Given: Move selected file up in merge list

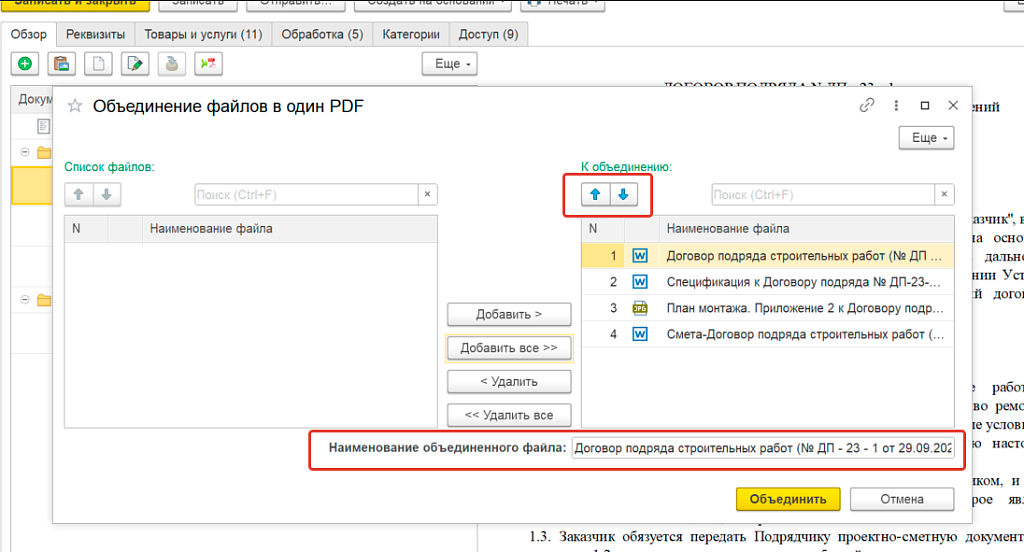Looking at the screenshot, I should (x=595, y=194).
